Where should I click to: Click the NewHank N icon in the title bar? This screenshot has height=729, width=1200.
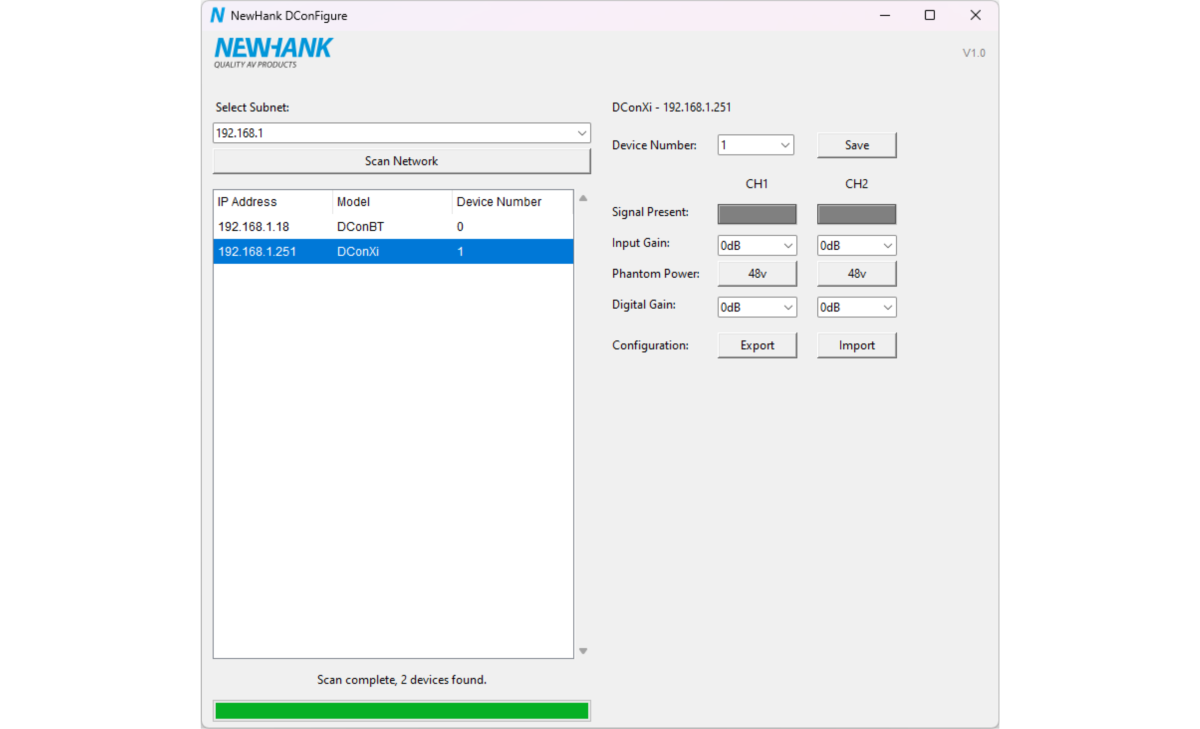[216, 15]
